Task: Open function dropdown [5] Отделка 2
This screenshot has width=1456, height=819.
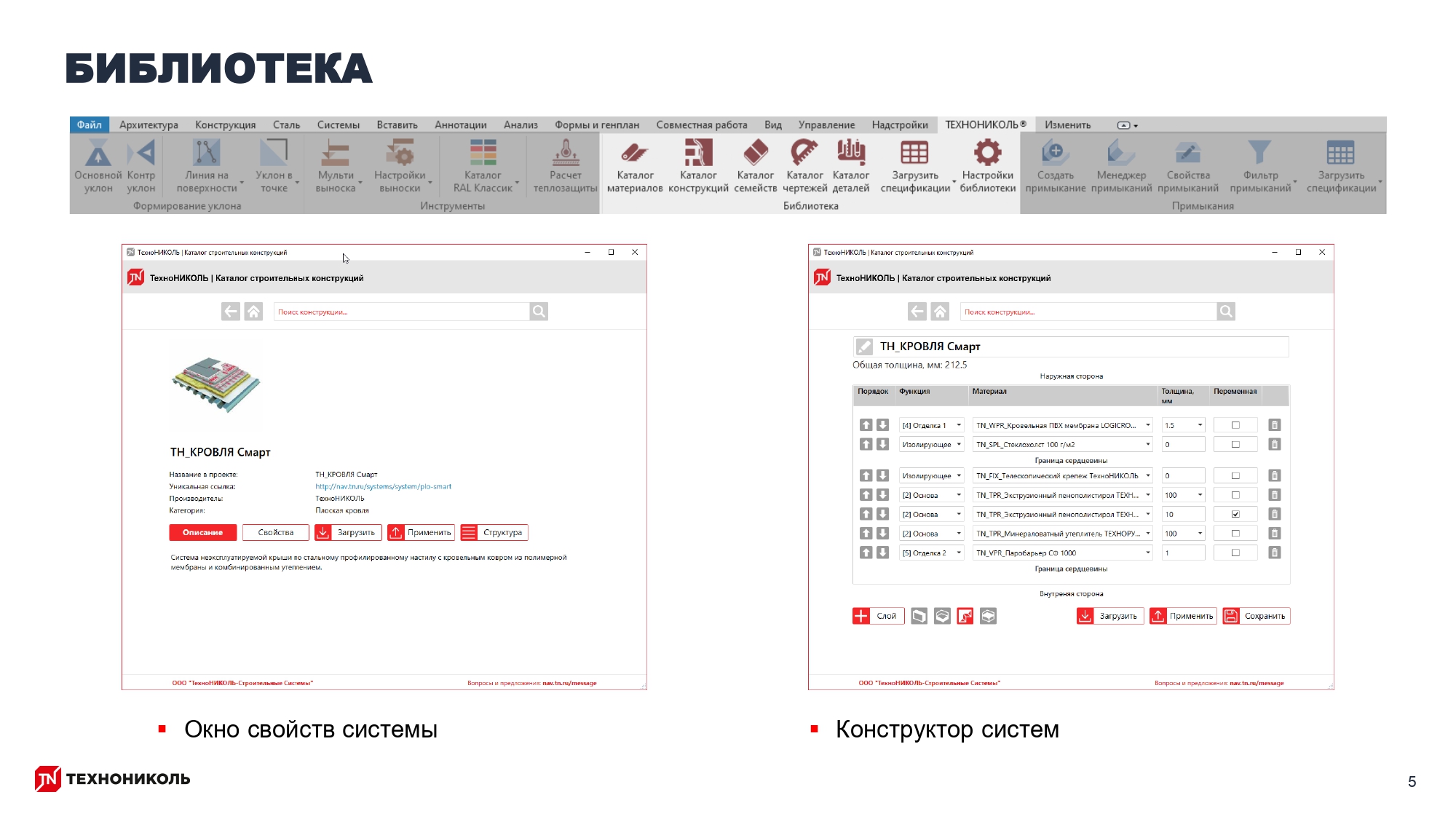Action: (931, 553)
